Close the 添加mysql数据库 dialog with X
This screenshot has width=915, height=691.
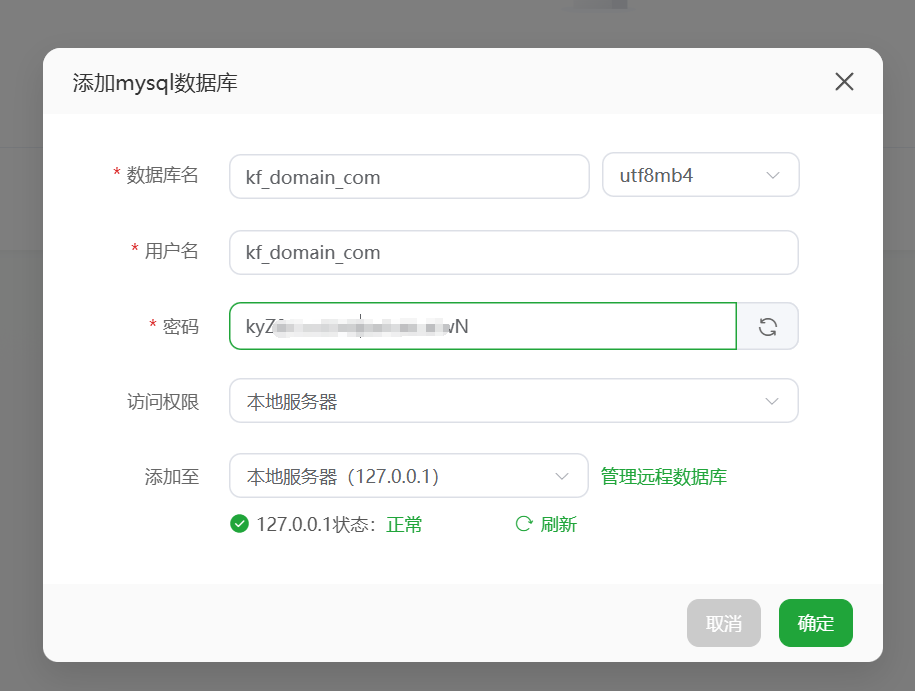pos(844,82)
